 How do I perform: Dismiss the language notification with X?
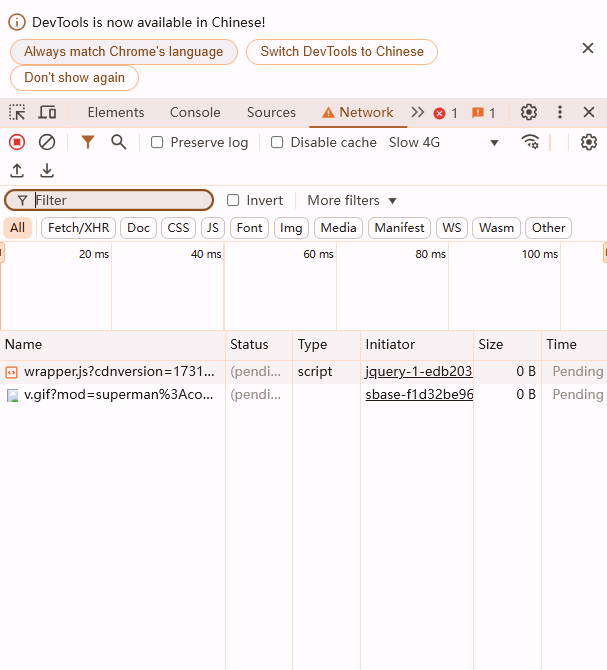588,48
